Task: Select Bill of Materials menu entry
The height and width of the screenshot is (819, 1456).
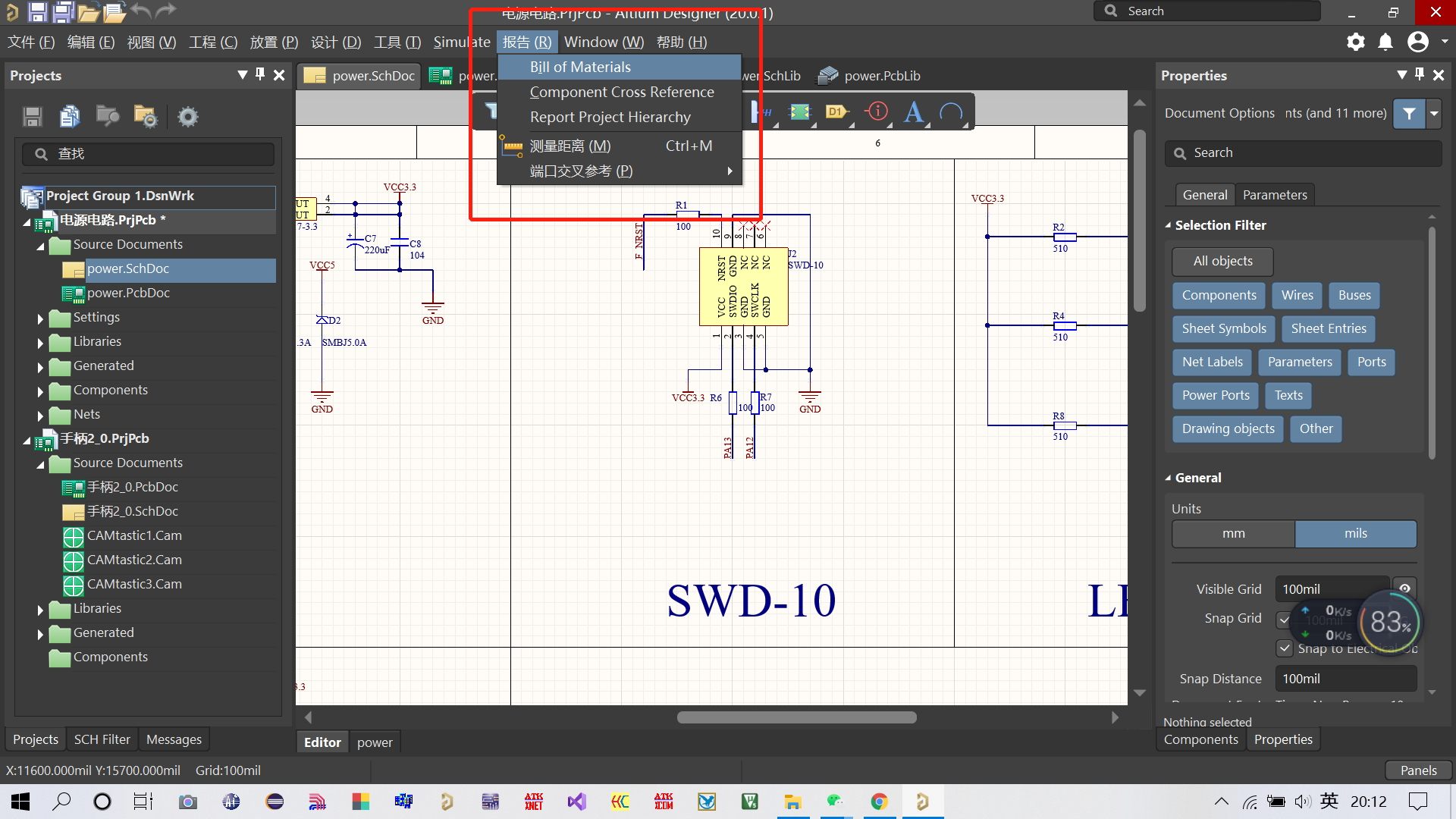Action: pos(580,67)
